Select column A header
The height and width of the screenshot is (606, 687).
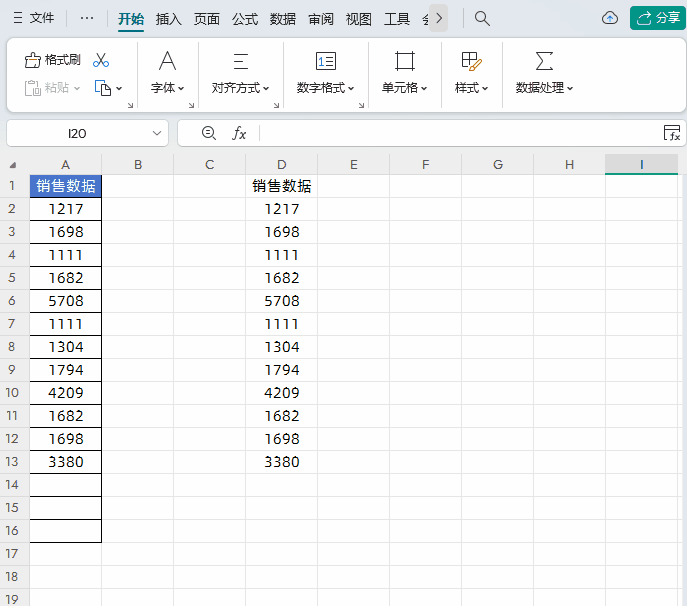66,164
